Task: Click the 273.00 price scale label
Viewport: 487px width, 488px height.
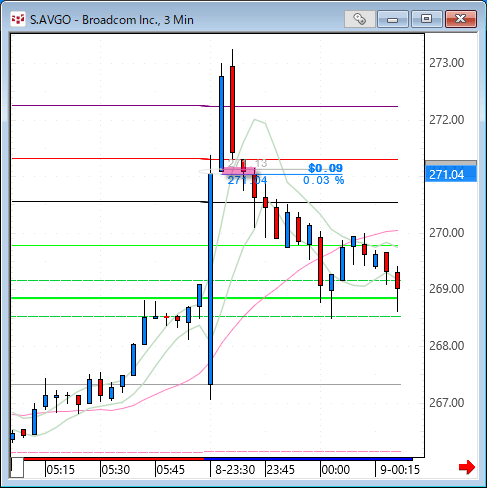Action: (447, 63)
